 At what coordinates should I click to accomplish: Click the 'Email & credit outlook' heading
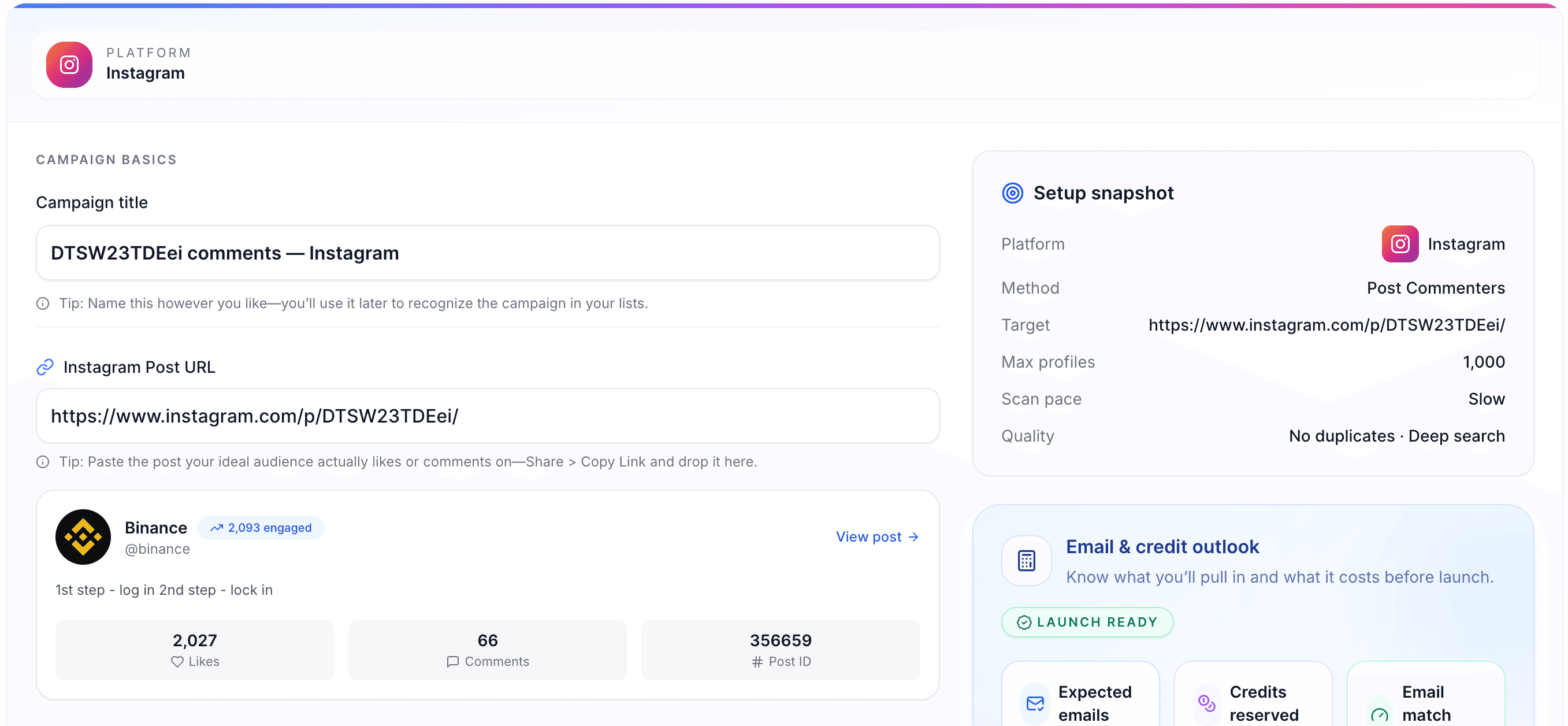(x=1162, y=547)
